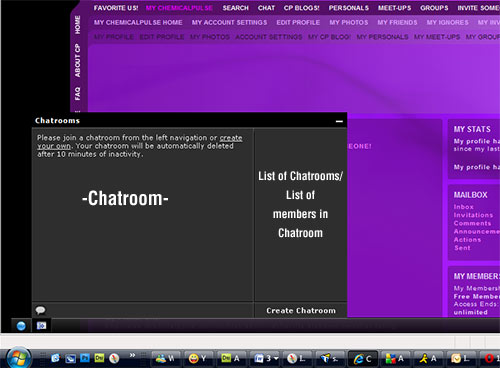Open Invitations in the Mailbox panel
Image resolution: width=500 pixels, height=368 pixels.
[473, 215]
